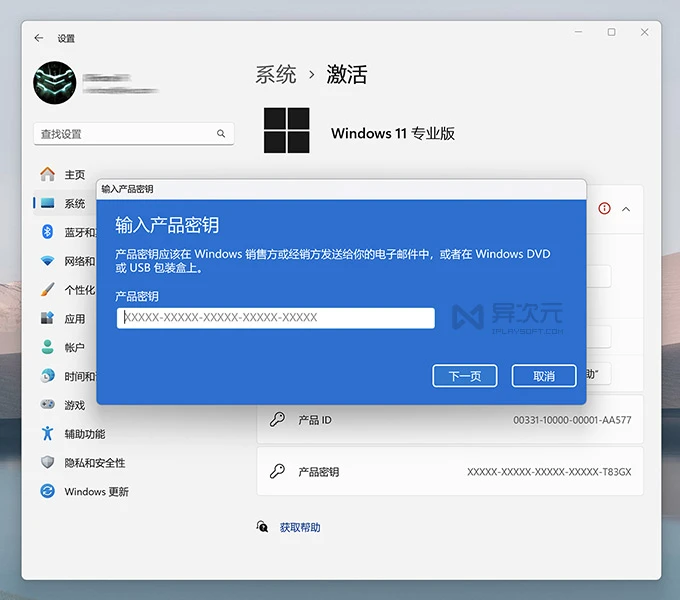Open the 应用 apps icon

[x=47, y=318]
